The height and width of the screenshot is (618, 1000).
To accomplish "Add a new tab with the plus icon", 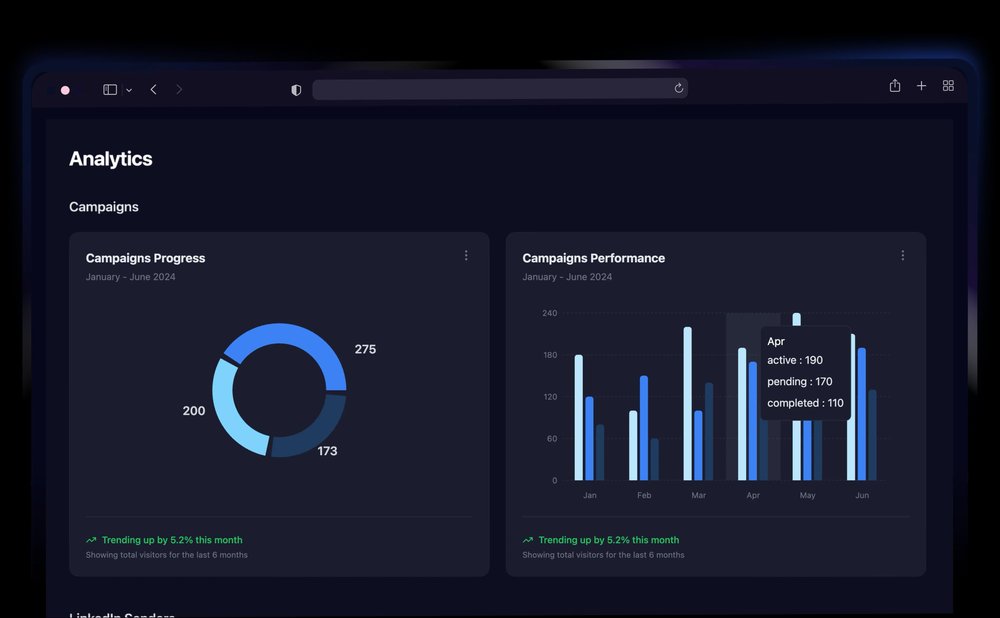I will point(922,85).
